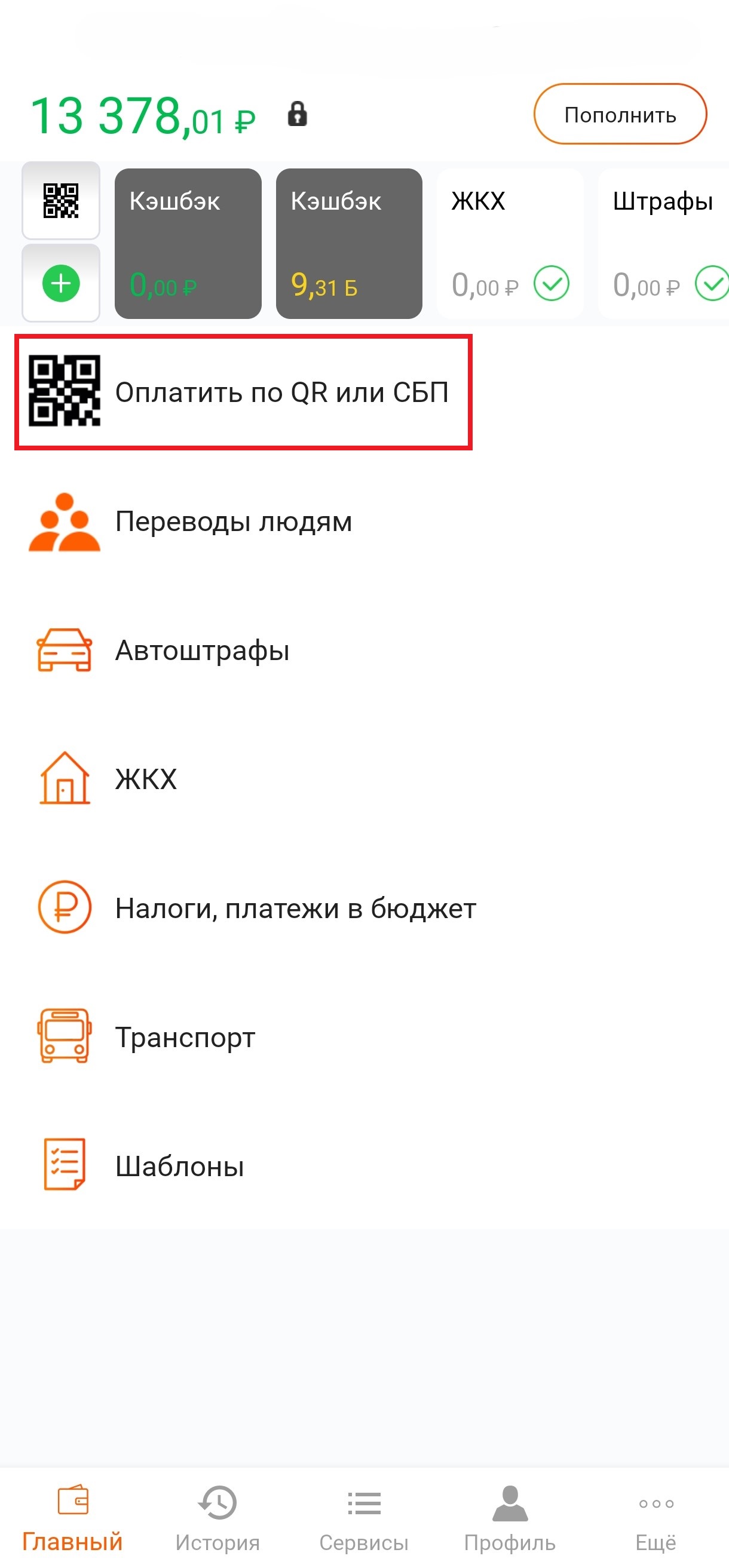
Task: Select Оплатить по QR или СБП
Action: coord(243,392)
